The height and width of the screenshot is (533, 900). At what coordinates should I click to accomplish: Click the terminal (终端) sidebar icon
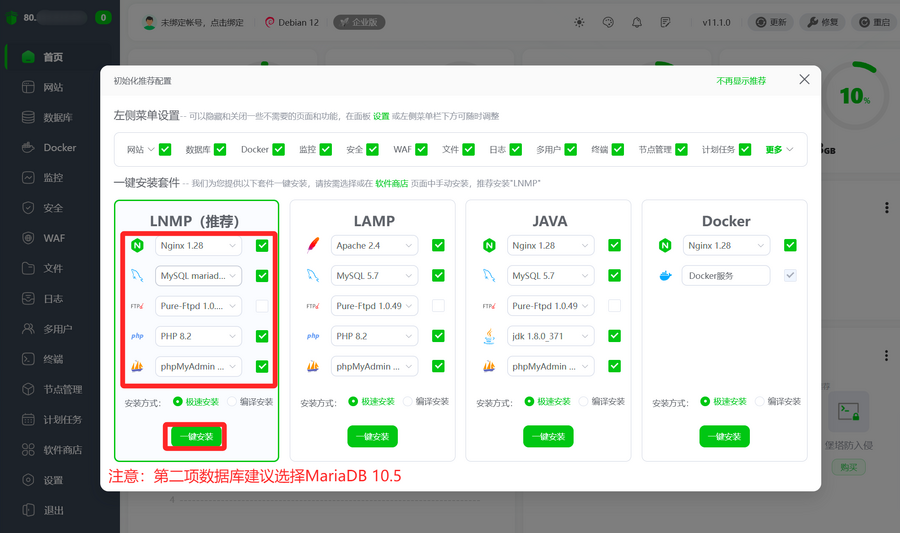(x=28, y=359)
